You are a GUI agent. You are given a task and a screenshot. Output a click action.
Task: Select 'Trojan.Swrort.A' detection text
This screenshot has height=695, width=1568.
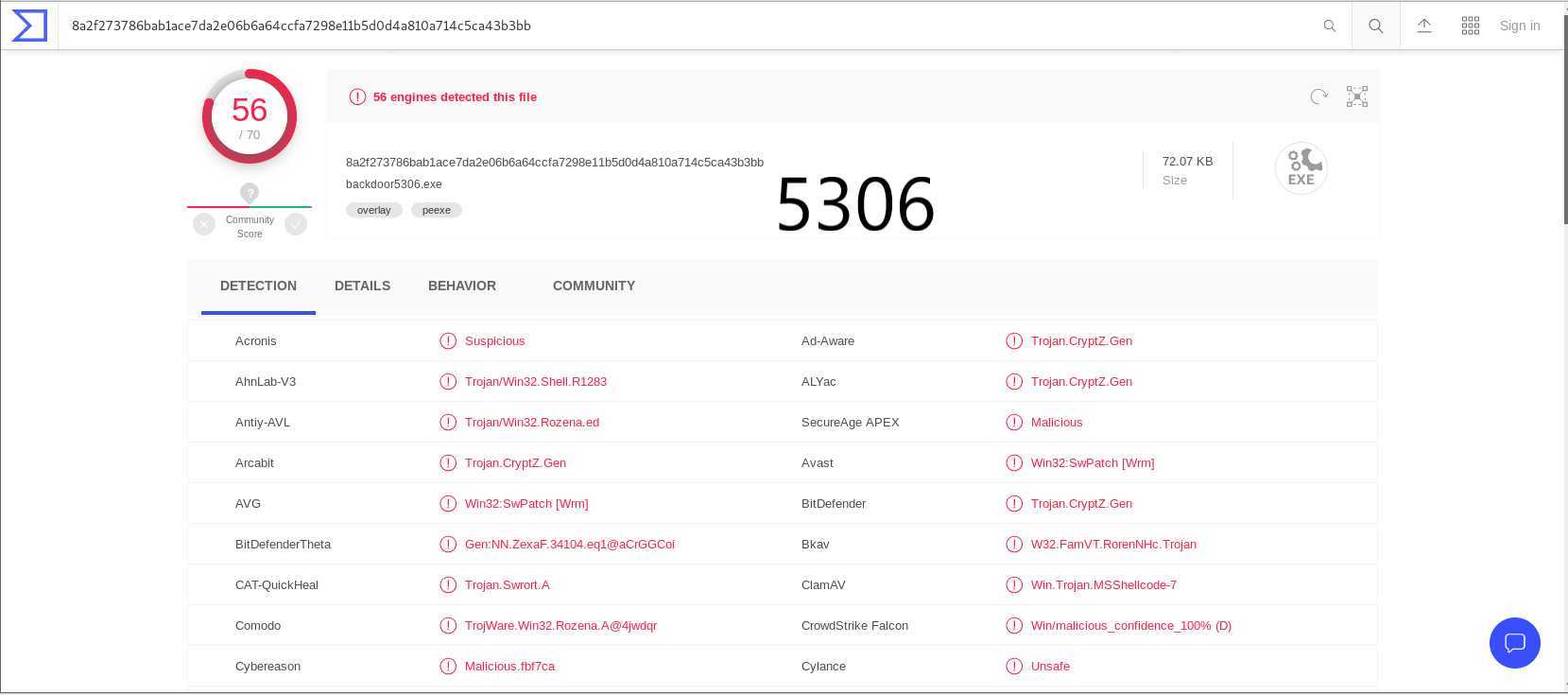click(x=508, y=585)
